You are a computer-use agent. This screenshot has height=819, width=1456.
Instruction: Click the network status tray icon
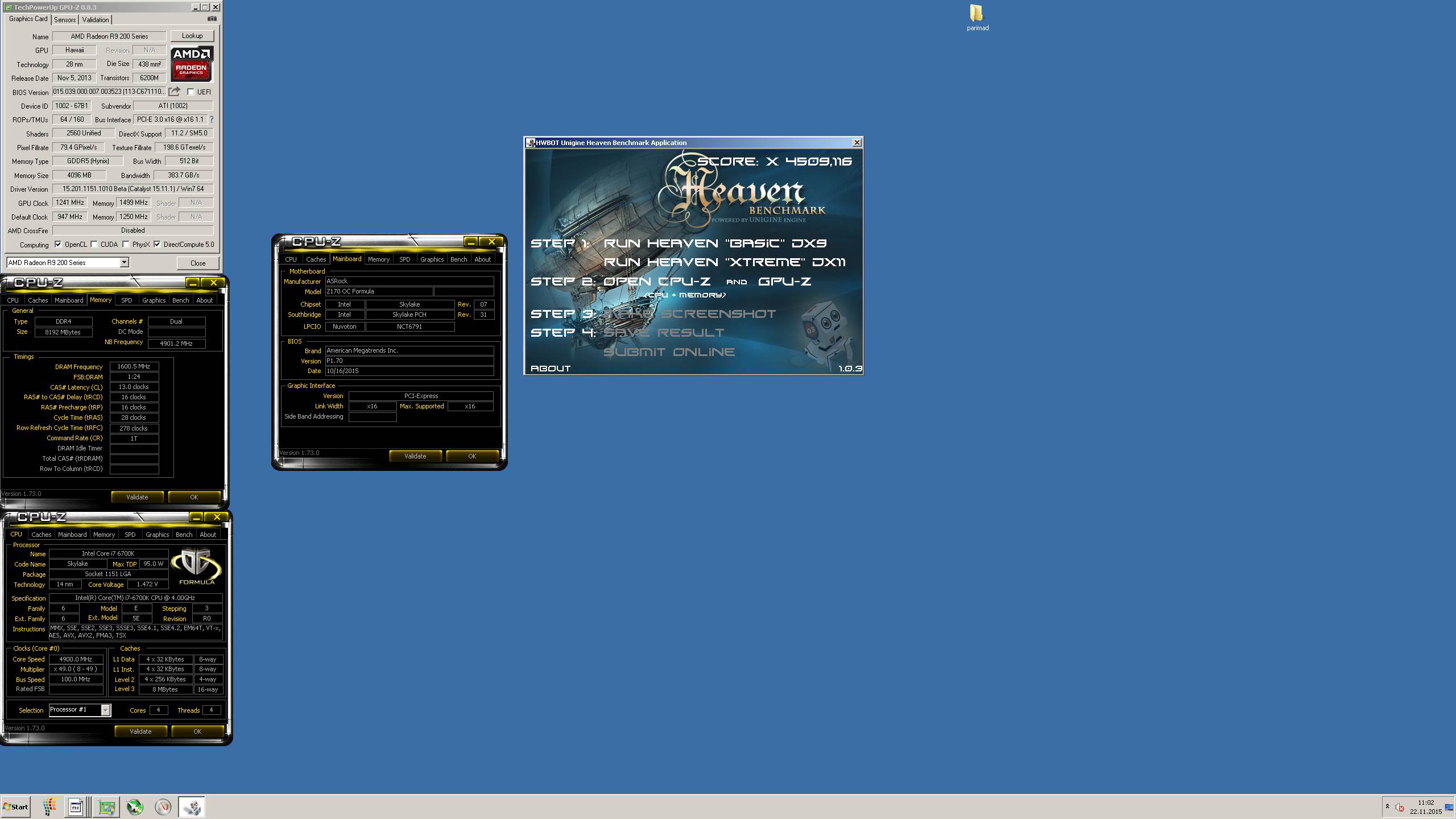click(x=1449, y=806)
